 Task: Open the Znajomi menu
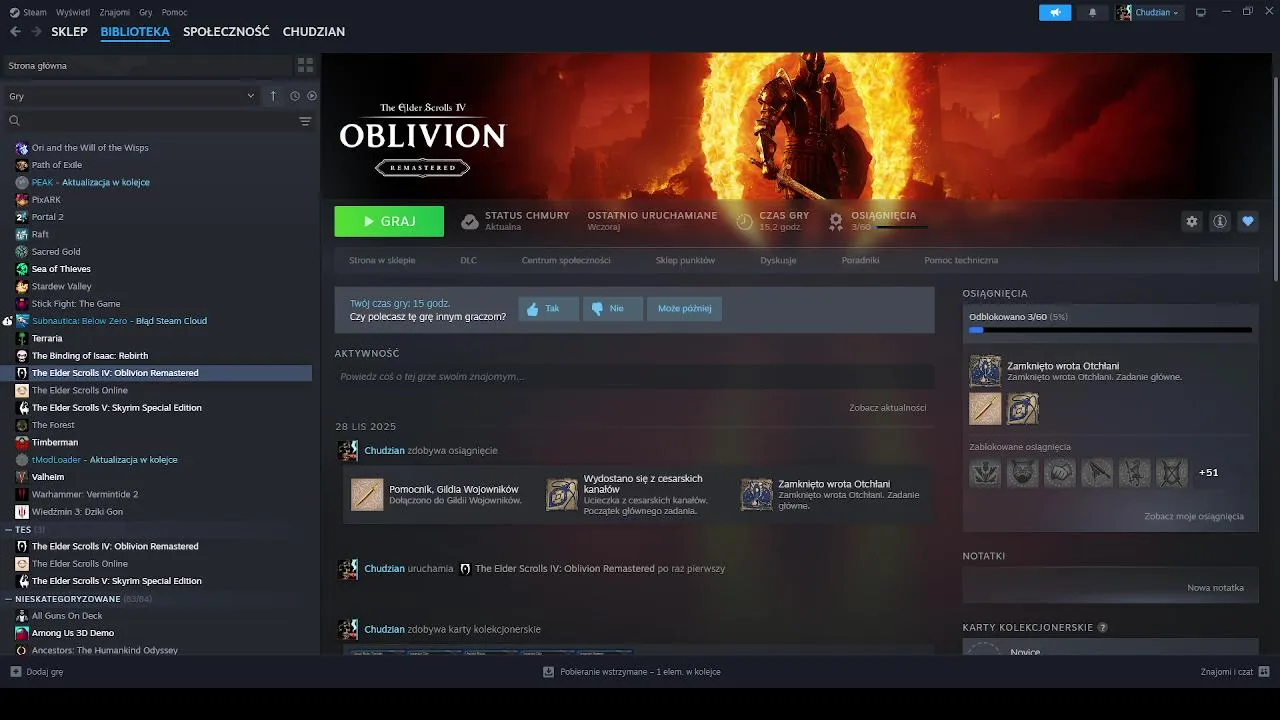click(115, 12)
